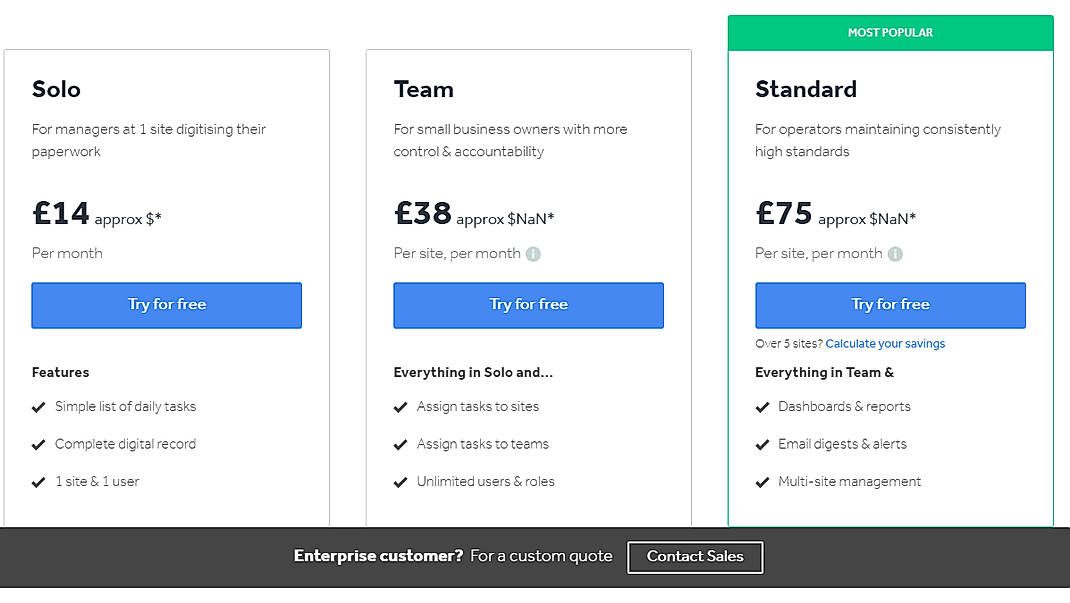Click the checkmark beside 'Unlimited users & roles'
The width and height of the screenshot is (1070, 603).
(x=401, y=482)
